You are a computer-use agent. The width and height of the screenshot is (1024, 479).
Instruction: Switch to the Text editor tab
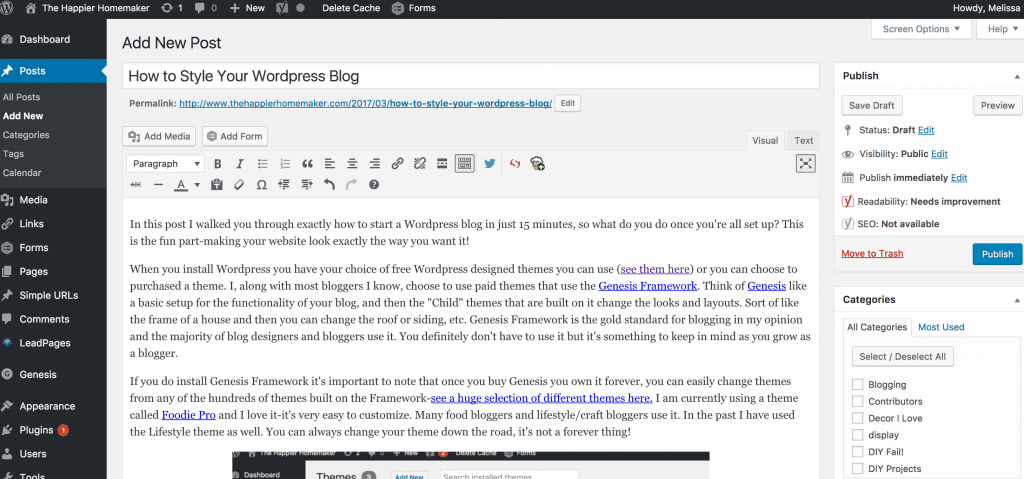tap(803, 140)
